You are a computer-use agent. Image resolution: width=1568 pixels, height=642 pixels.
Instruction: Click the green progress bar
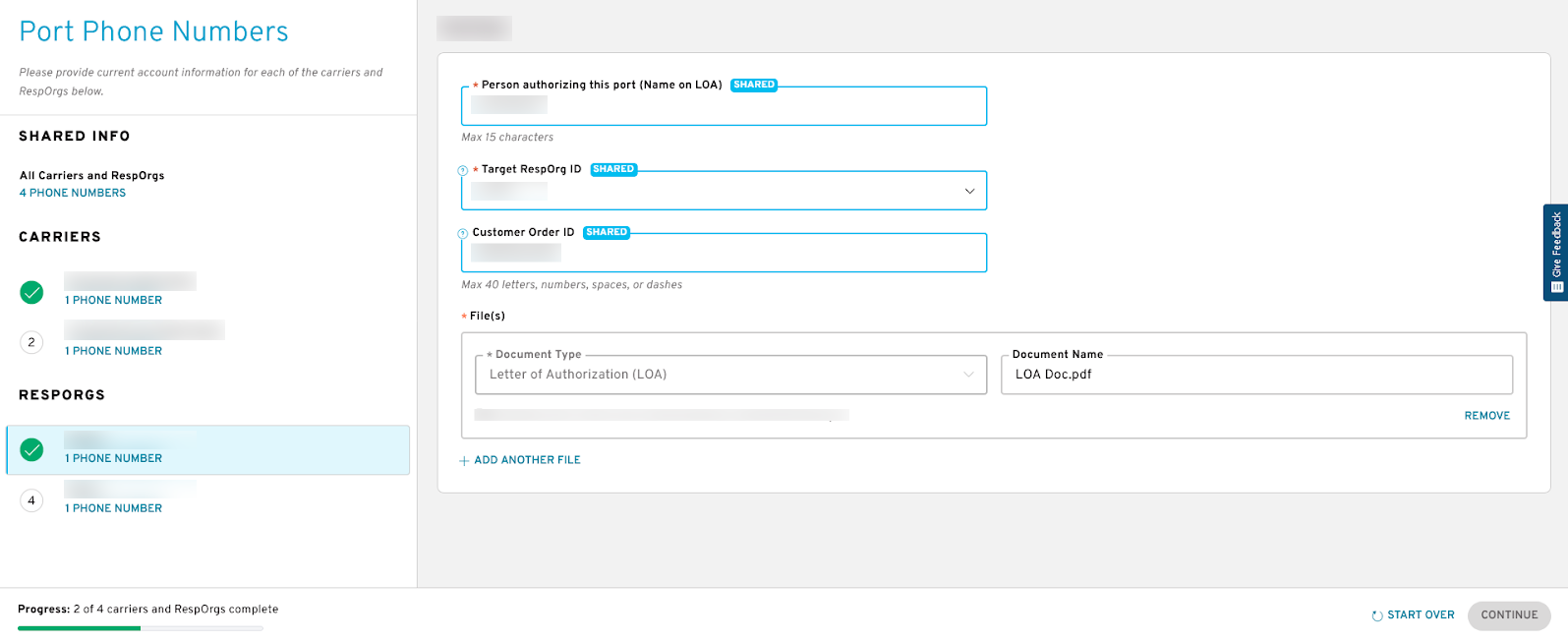pos(79,628)
